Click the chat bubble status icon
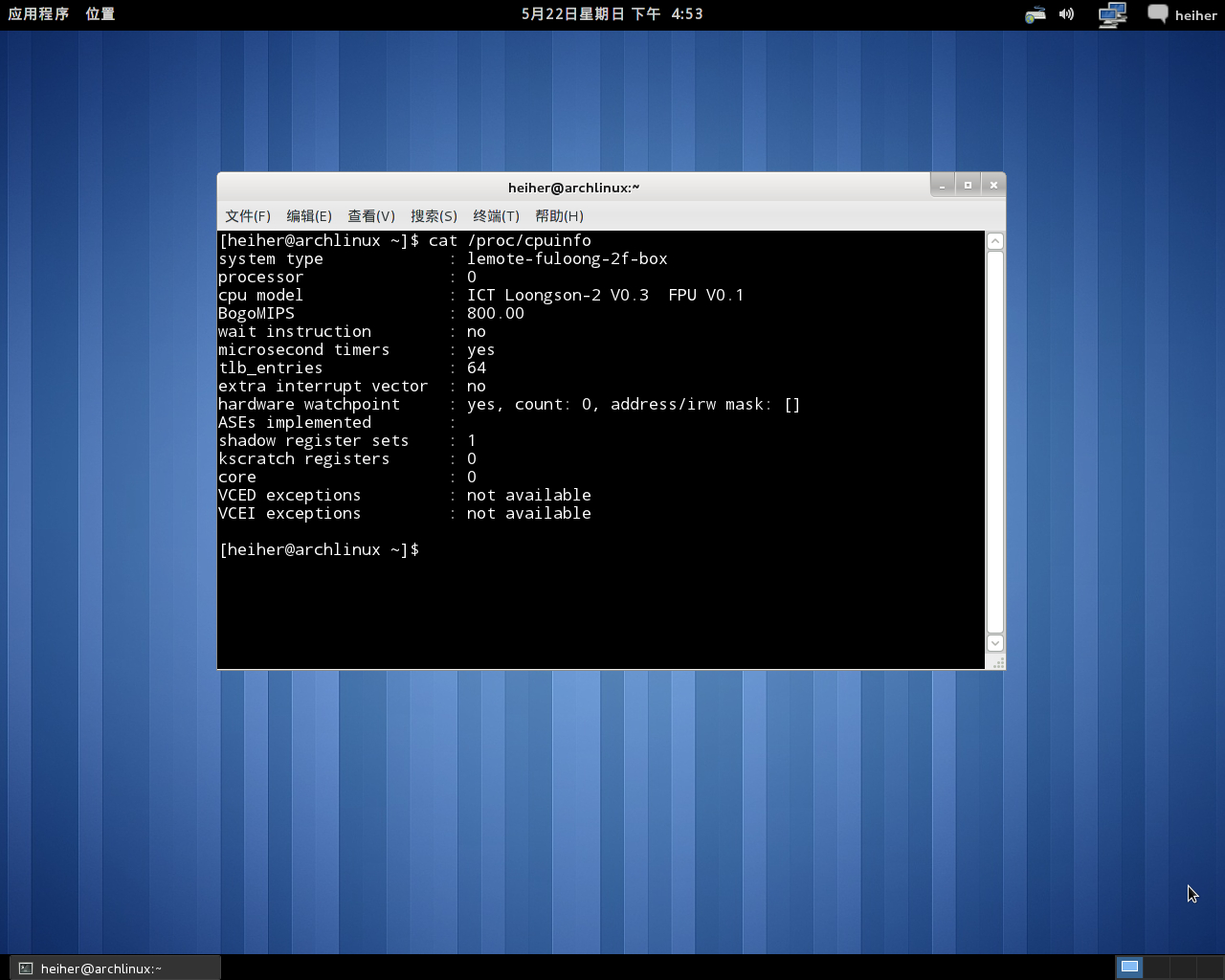This screenshot has width=1225, height=980. coord(1158,13)
